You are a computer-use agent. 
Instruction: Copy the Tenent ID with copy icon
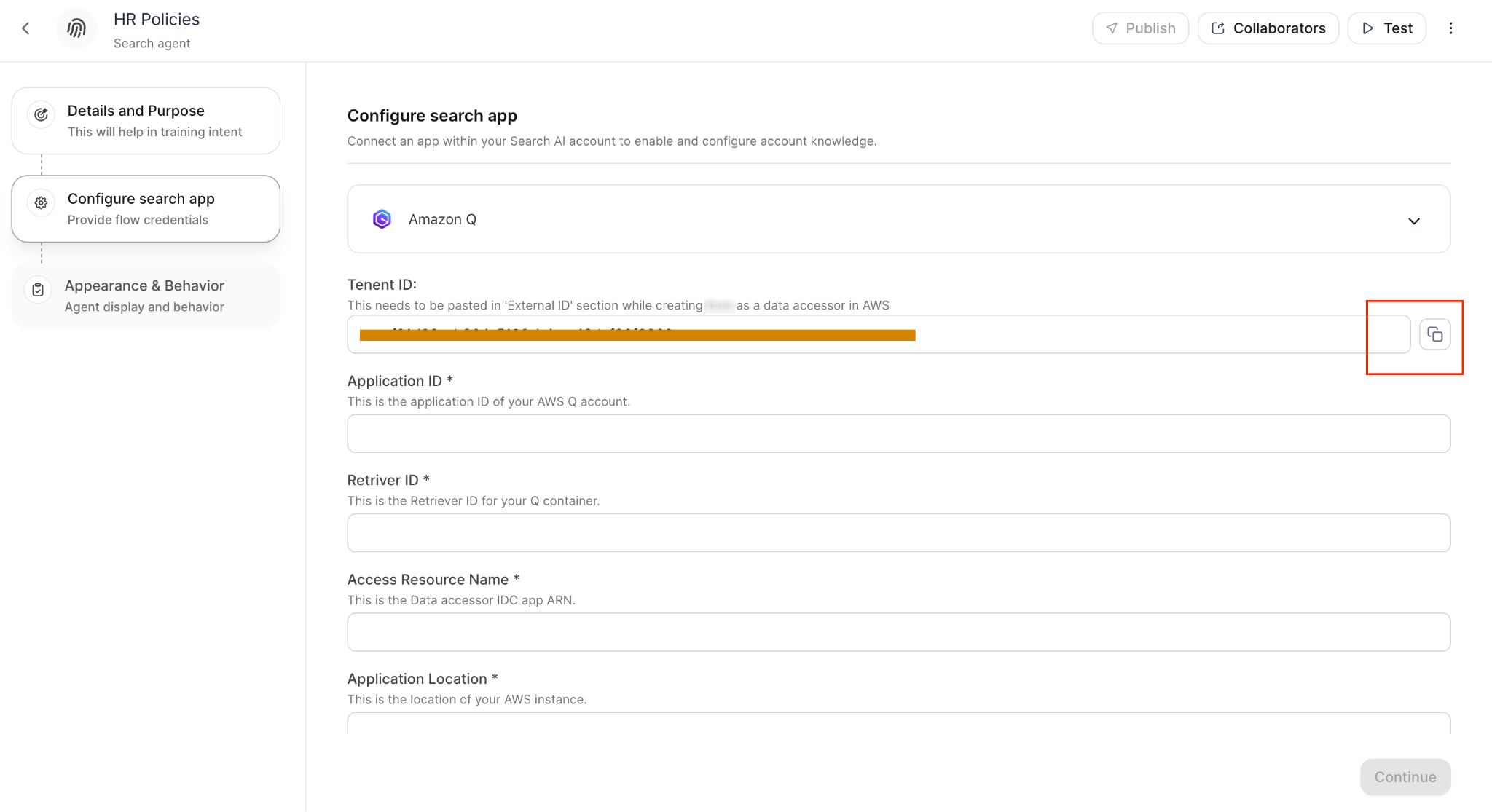point(1434,334)
